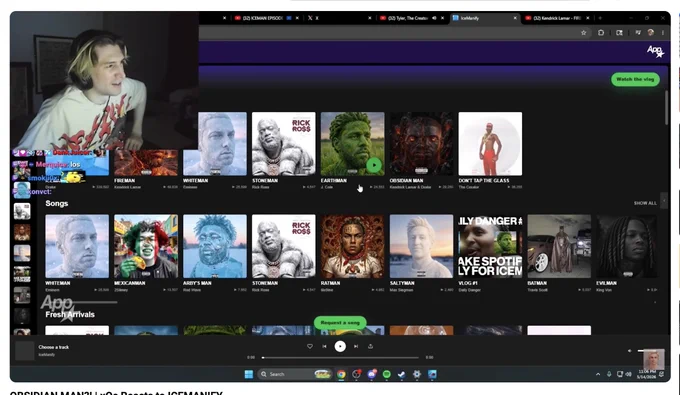The image size is (680, 395).
Task: Open the top-row STONEMAN Rick Ross cover
Action: [x=284, y=144]
